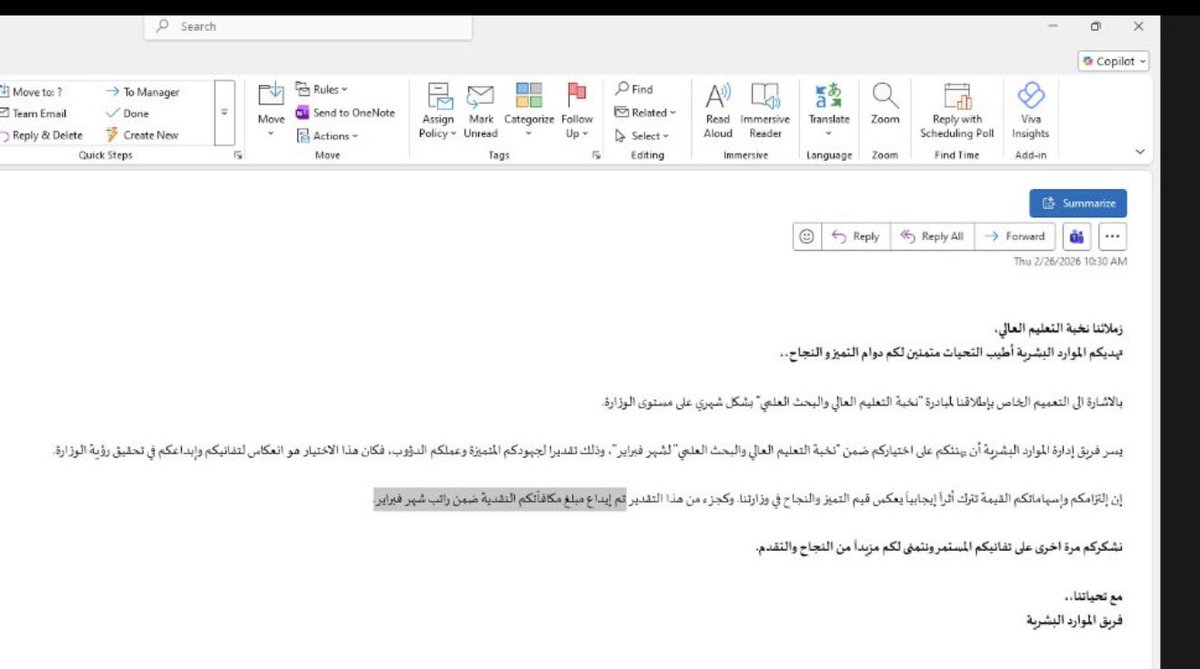Mark the message Unread
Image resolution: width=1200 pixels, height=669 pixels.
pyautogui.click(x=480, y=110)
